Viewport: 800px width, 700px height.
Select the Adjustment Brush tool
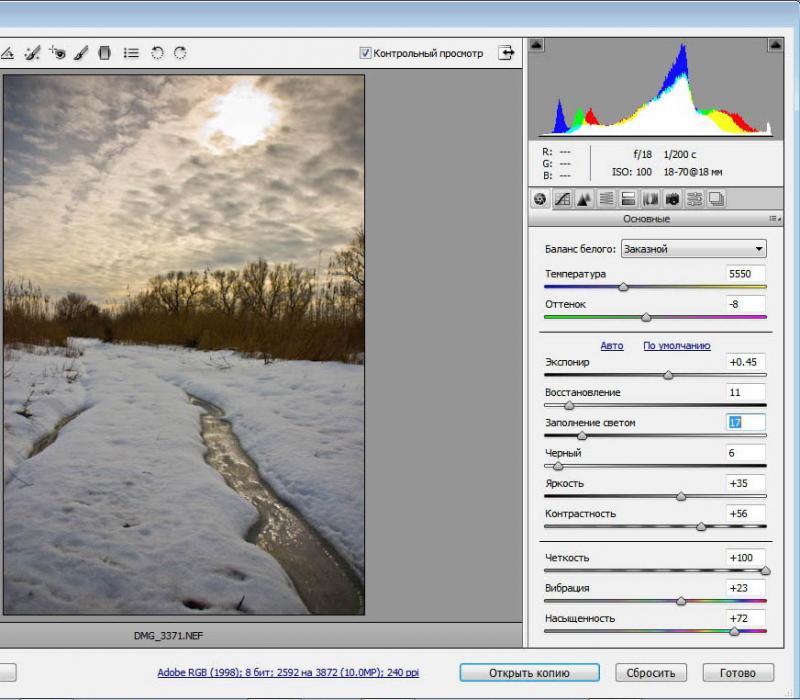81,53
